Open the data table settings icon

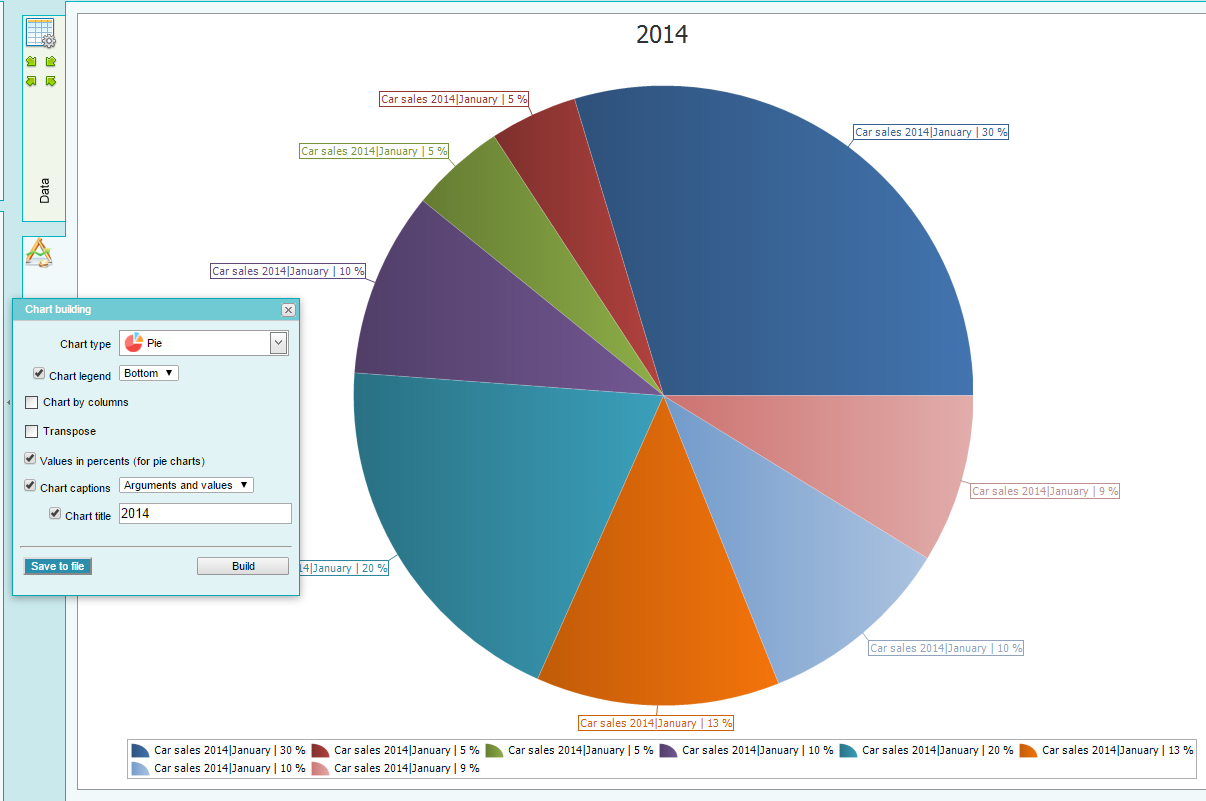point(40,33)
